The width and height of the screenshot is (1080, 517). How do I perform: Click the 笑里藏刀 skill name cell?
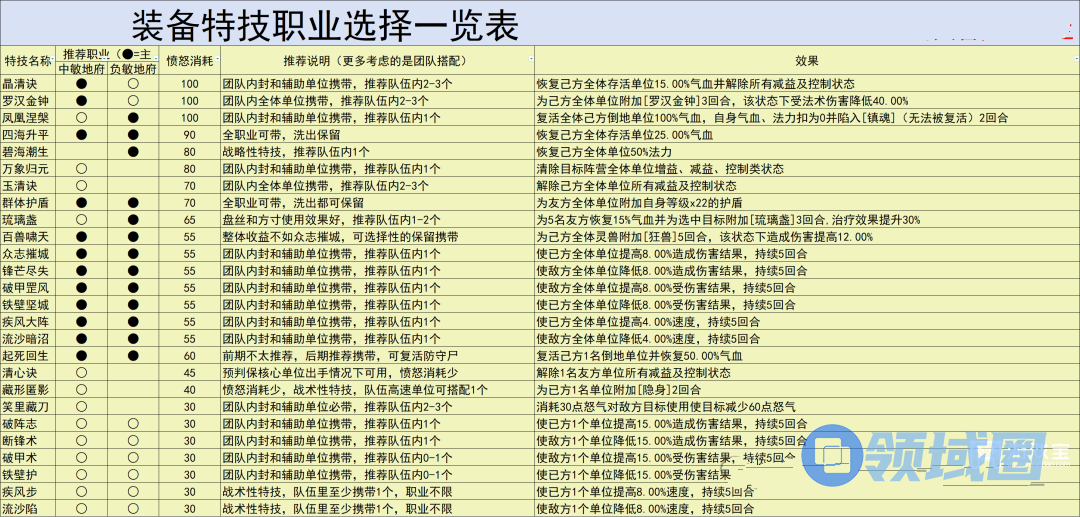click(27, 406)
